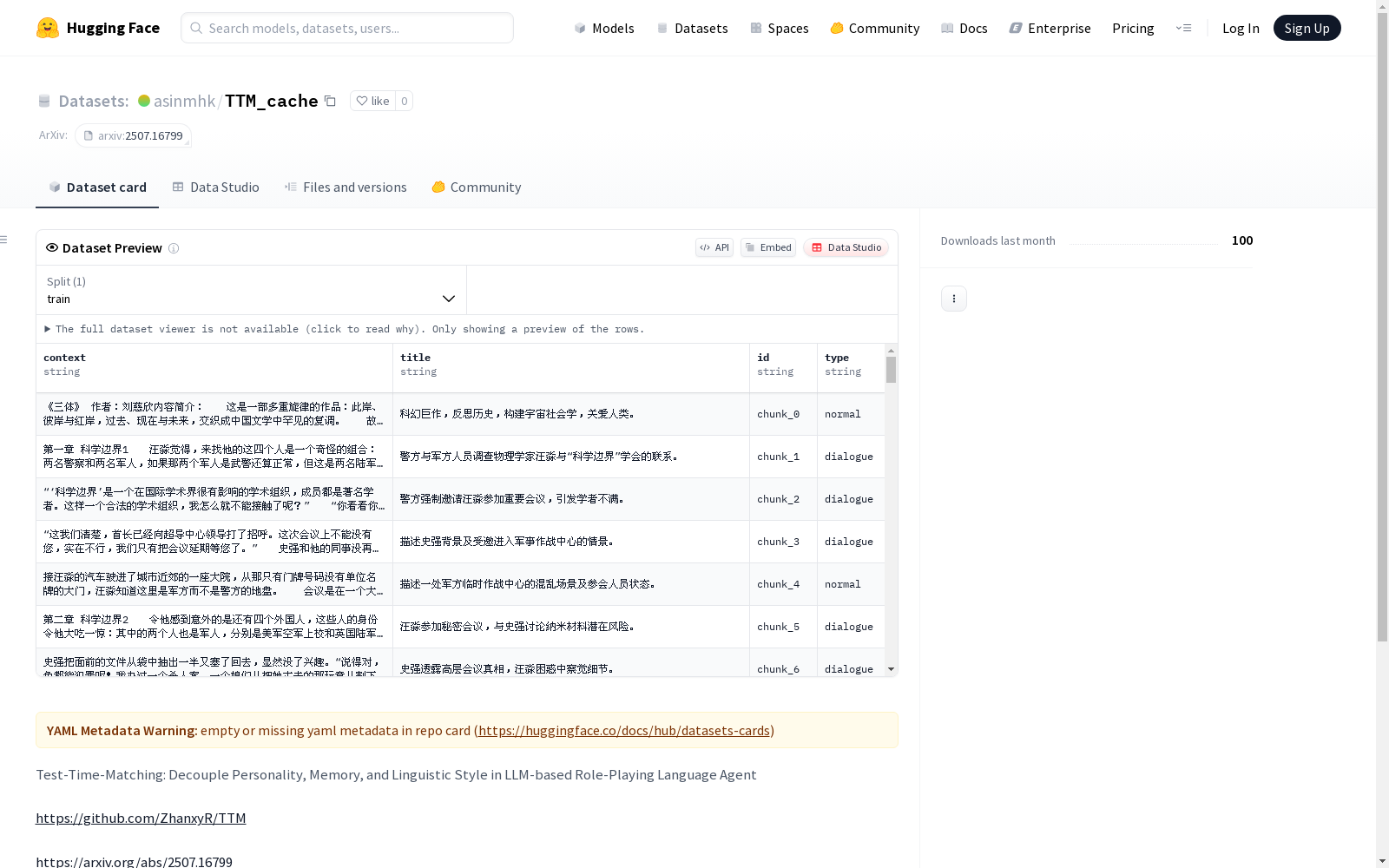Switch to the Dataset card tab
This screenshot has height=868, width=1389.
coord(97,187)
